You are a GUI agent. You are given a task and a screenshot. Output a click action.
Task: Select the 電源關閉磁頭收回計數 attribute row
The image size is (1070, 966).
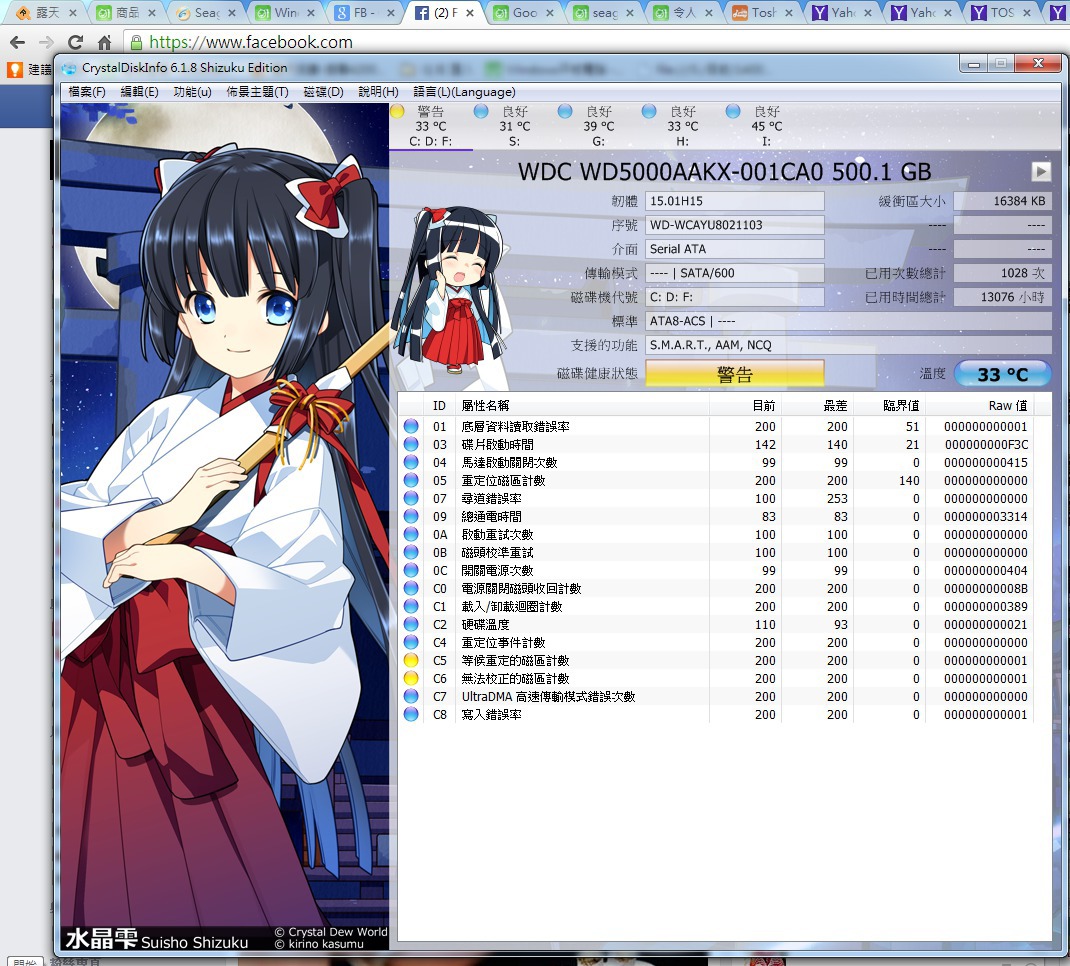pos(715,588)
